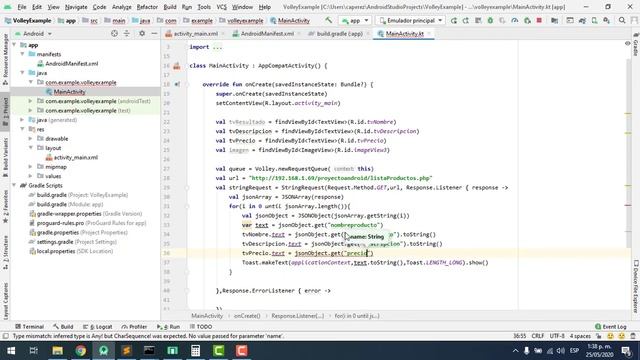The image size is (640, 360).
Task: Click the green Debug bug icon
Action: tap(490, 20)
